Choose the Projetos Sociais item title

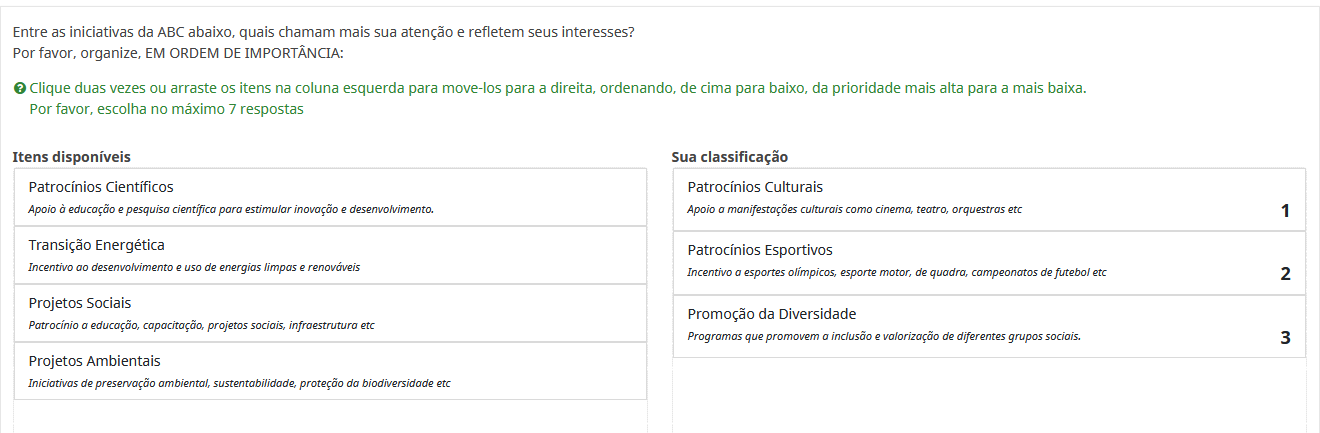(x=80, y=303)
